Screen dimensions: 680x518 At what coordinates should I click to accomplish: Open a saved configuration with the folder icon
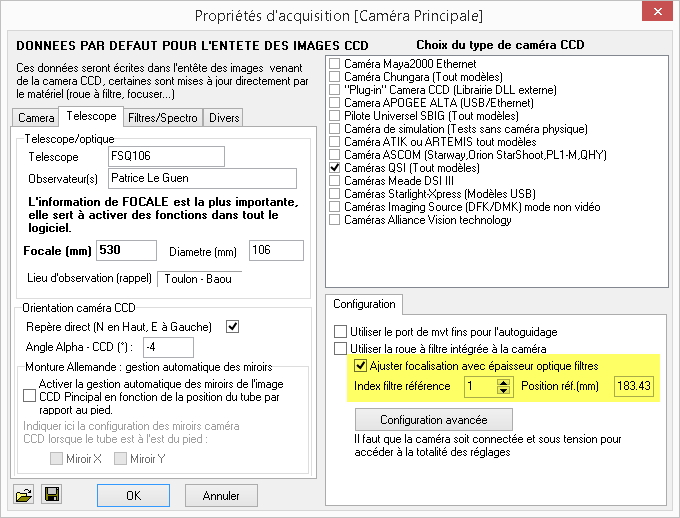pos(24,495)
